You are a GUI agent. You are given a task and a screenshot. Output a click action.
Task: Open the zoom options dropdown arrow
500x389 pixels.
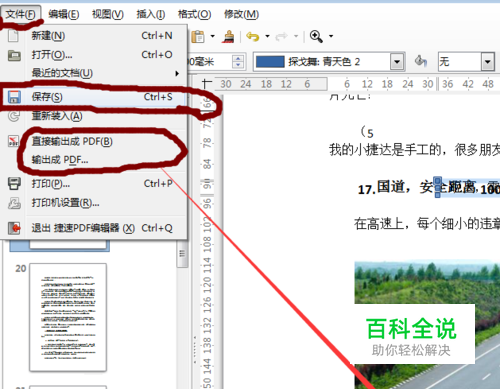click(331, 36)
